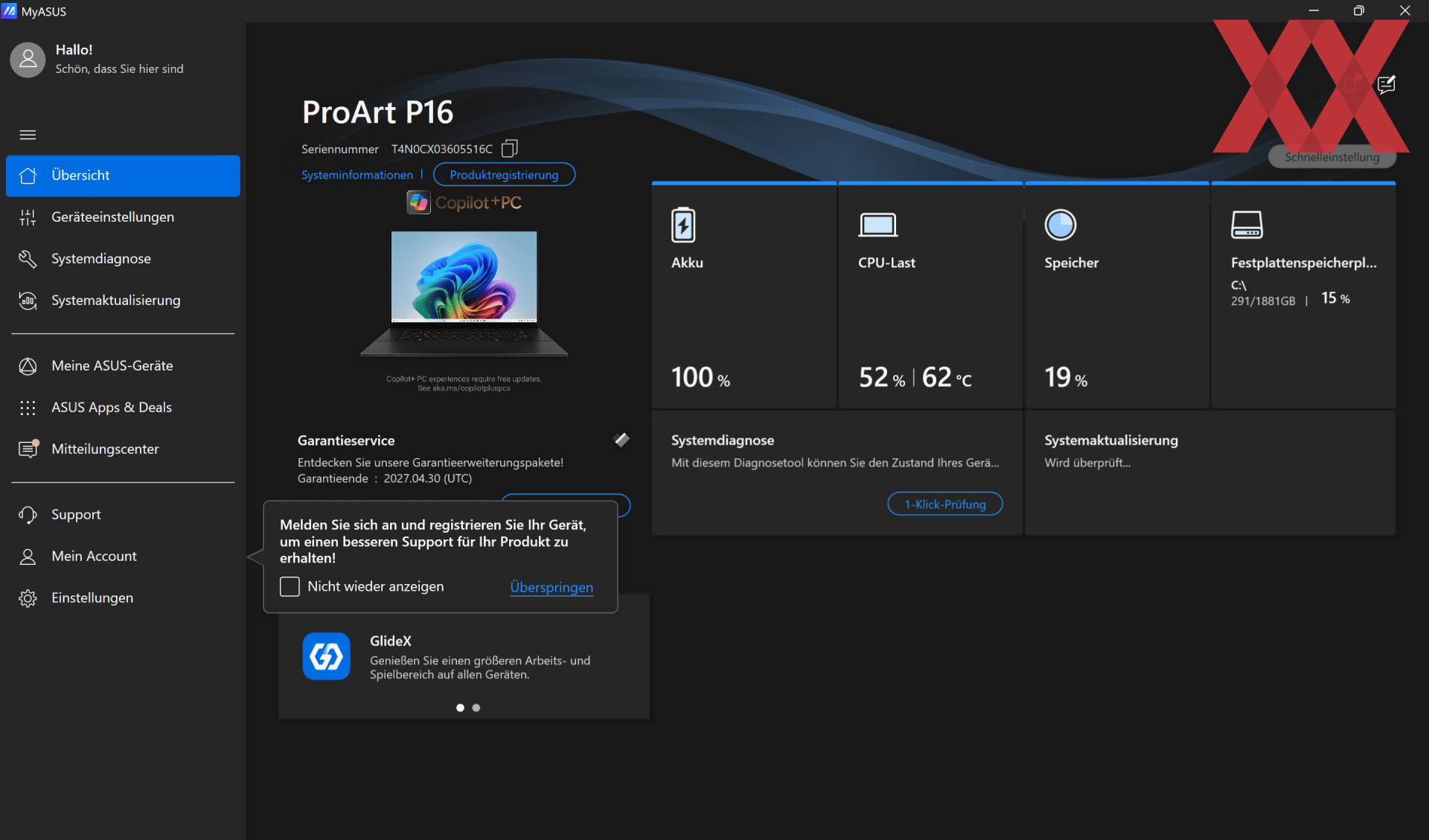
Task: Open Systemaktualisierung in the sidebar
Action: pyautogui.click(x=123, y=301)
